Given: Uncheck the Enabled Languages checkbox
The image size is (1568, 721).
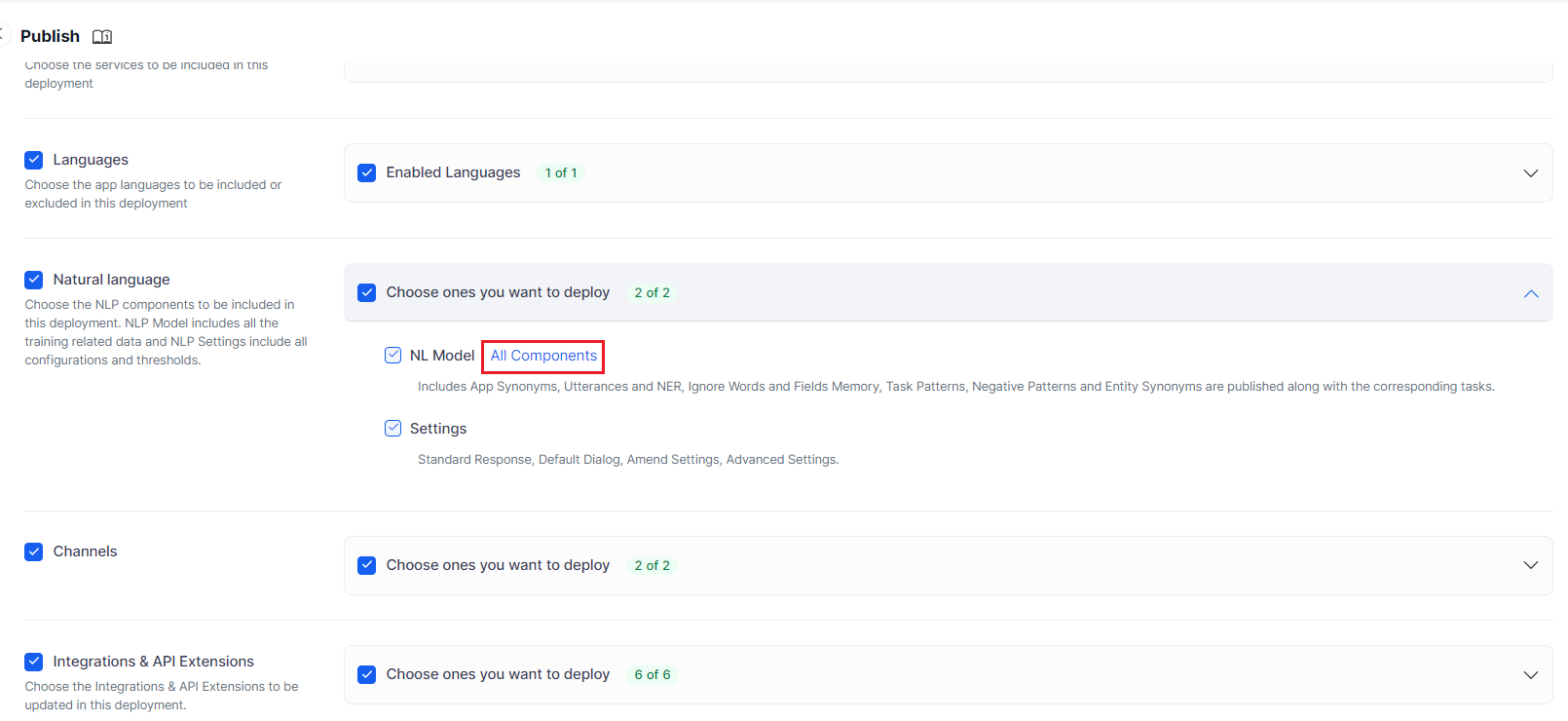Looking at the screenshot, I should pyautogui.click(x=367, y=172).
